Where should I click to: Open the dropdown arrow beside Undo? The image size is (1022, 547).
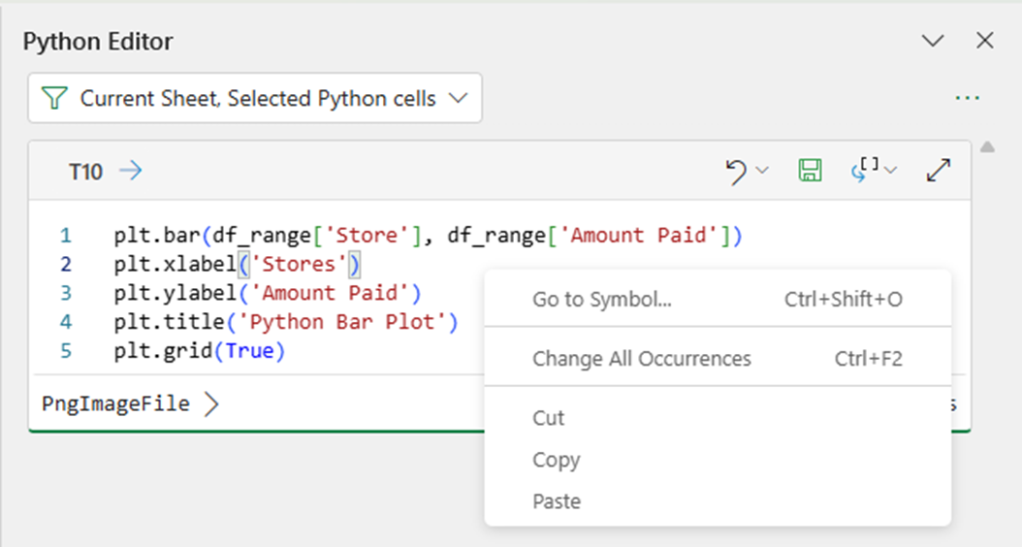click(x=762, y=172)
